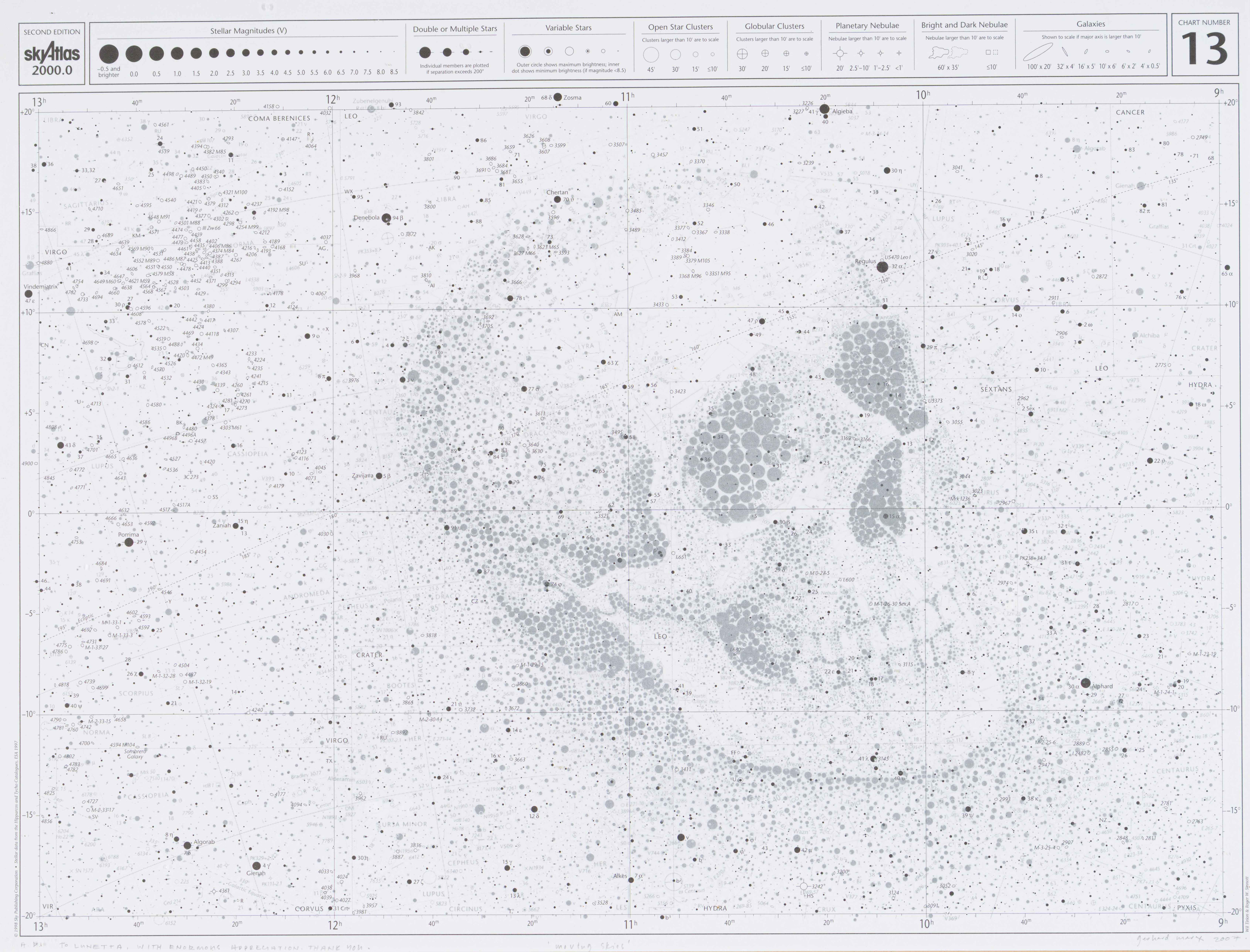Viewport: 1250px width, 952px height.
Task: Click the 45' open star cluster symbol
Action: [x=651, y=54]
